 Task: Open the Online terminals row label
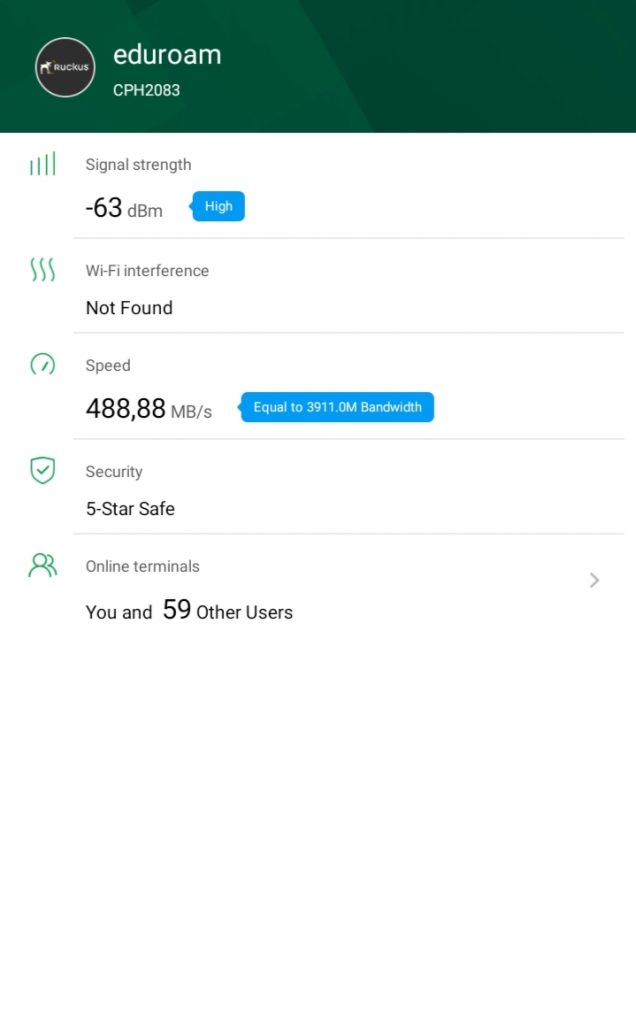(x=142, y=567)
